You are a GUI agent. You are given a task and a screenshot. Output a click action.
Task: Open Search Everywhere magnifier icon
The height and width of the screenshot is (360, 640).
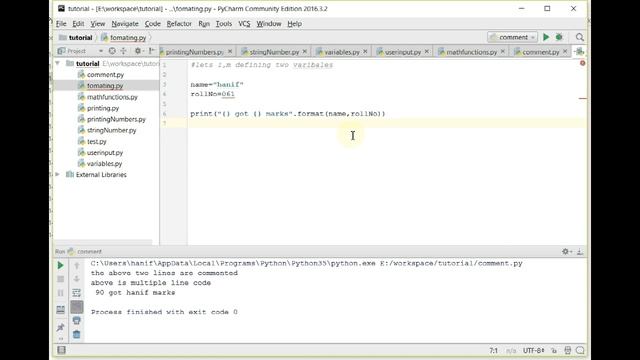coord(580,37)
